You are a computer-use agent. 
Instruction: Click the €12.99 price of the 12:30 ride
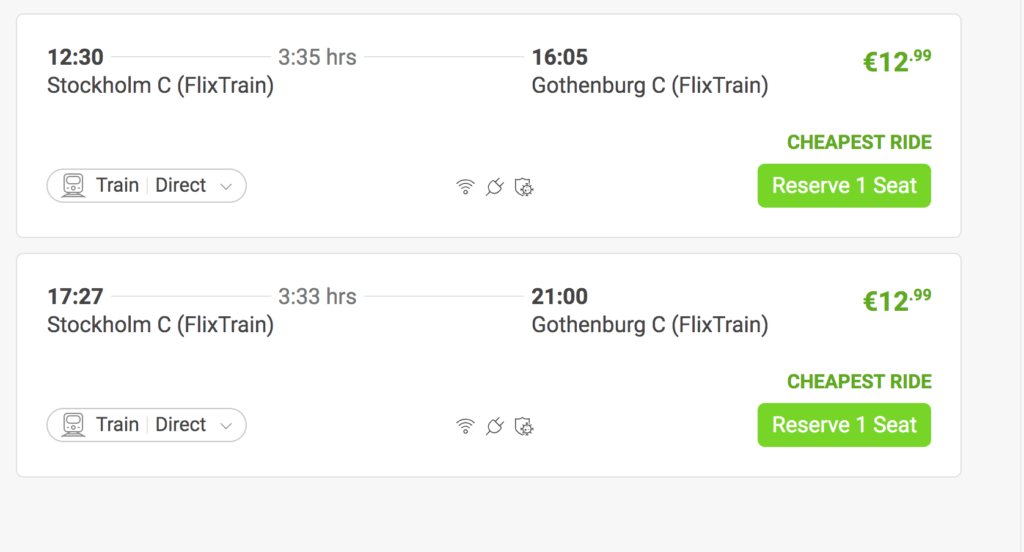[x=897, y=61]
